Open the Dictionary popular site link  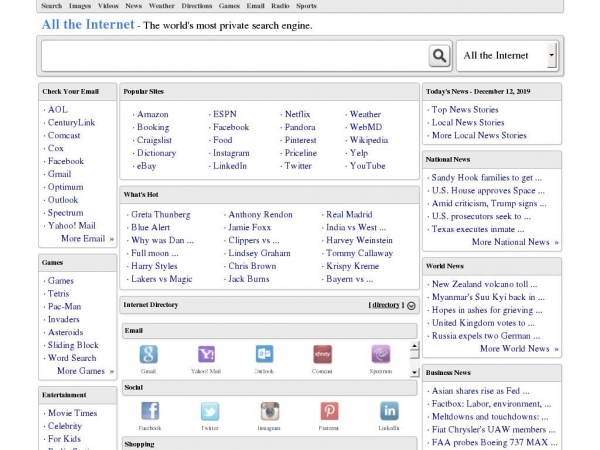click(157, 153)
